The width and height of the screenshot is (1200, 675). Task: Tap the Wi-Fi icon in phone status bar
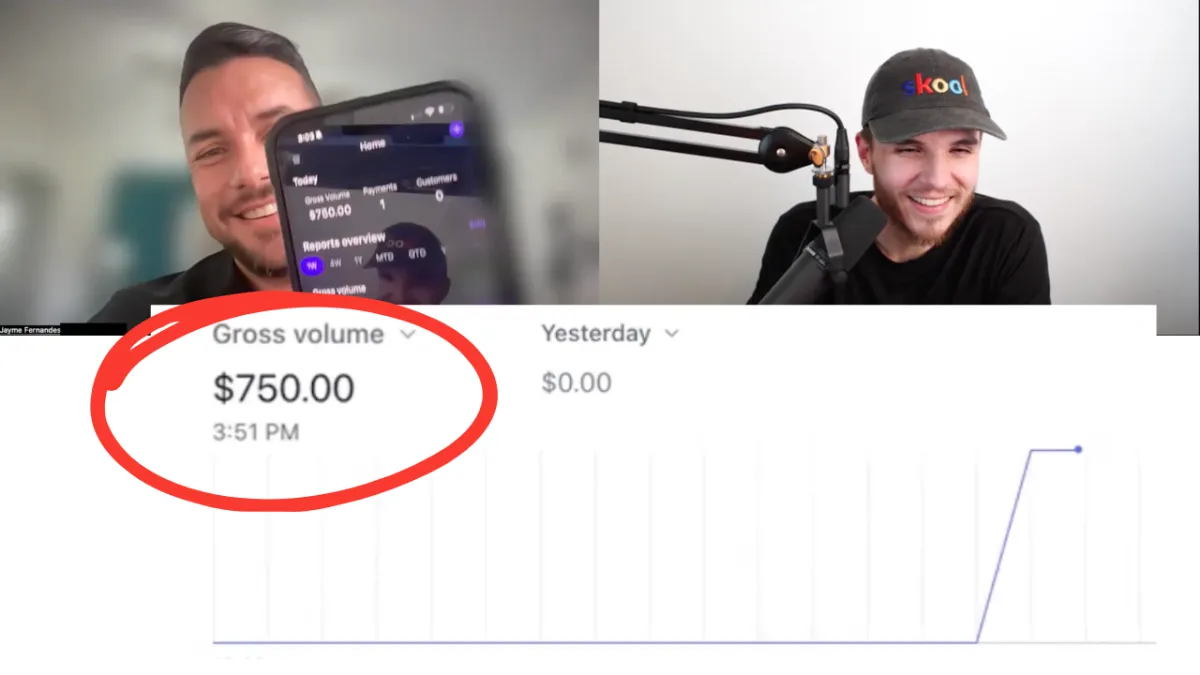[430, 110]
